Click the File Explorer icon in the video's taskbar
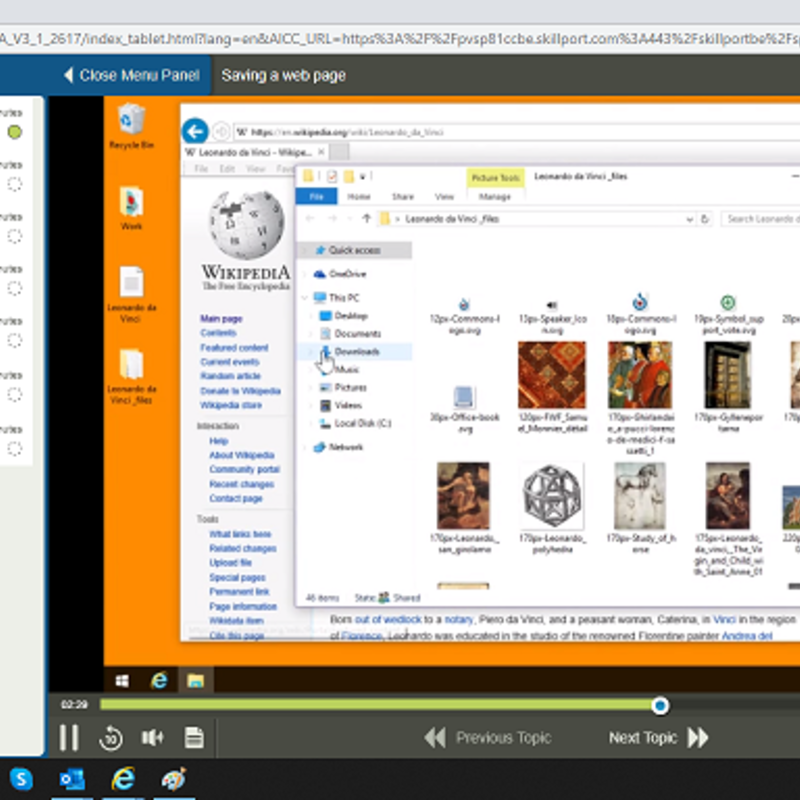This screenshot has height=800, width=800. click(195, 681)
